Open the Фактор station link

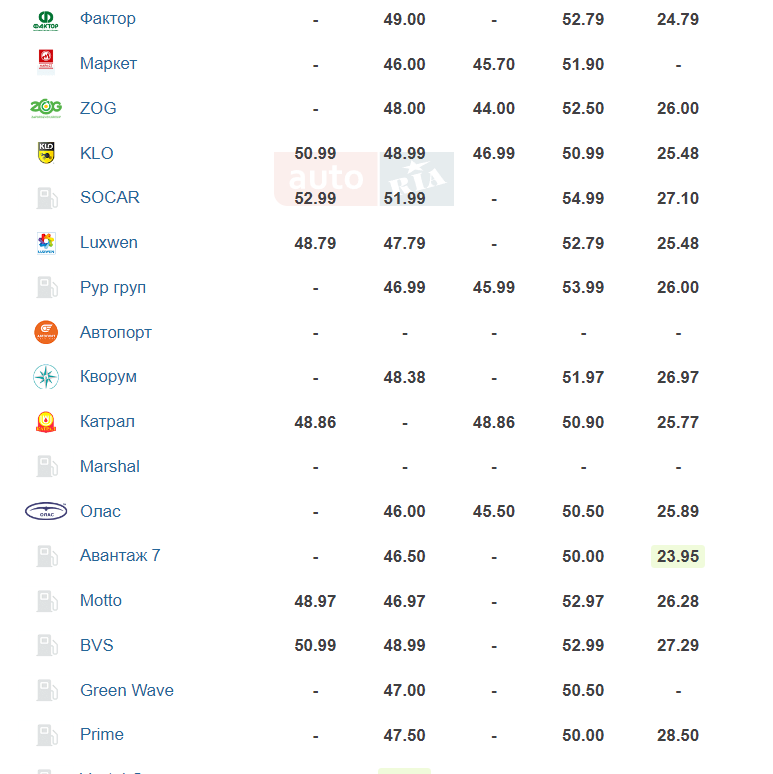[108, 19]
